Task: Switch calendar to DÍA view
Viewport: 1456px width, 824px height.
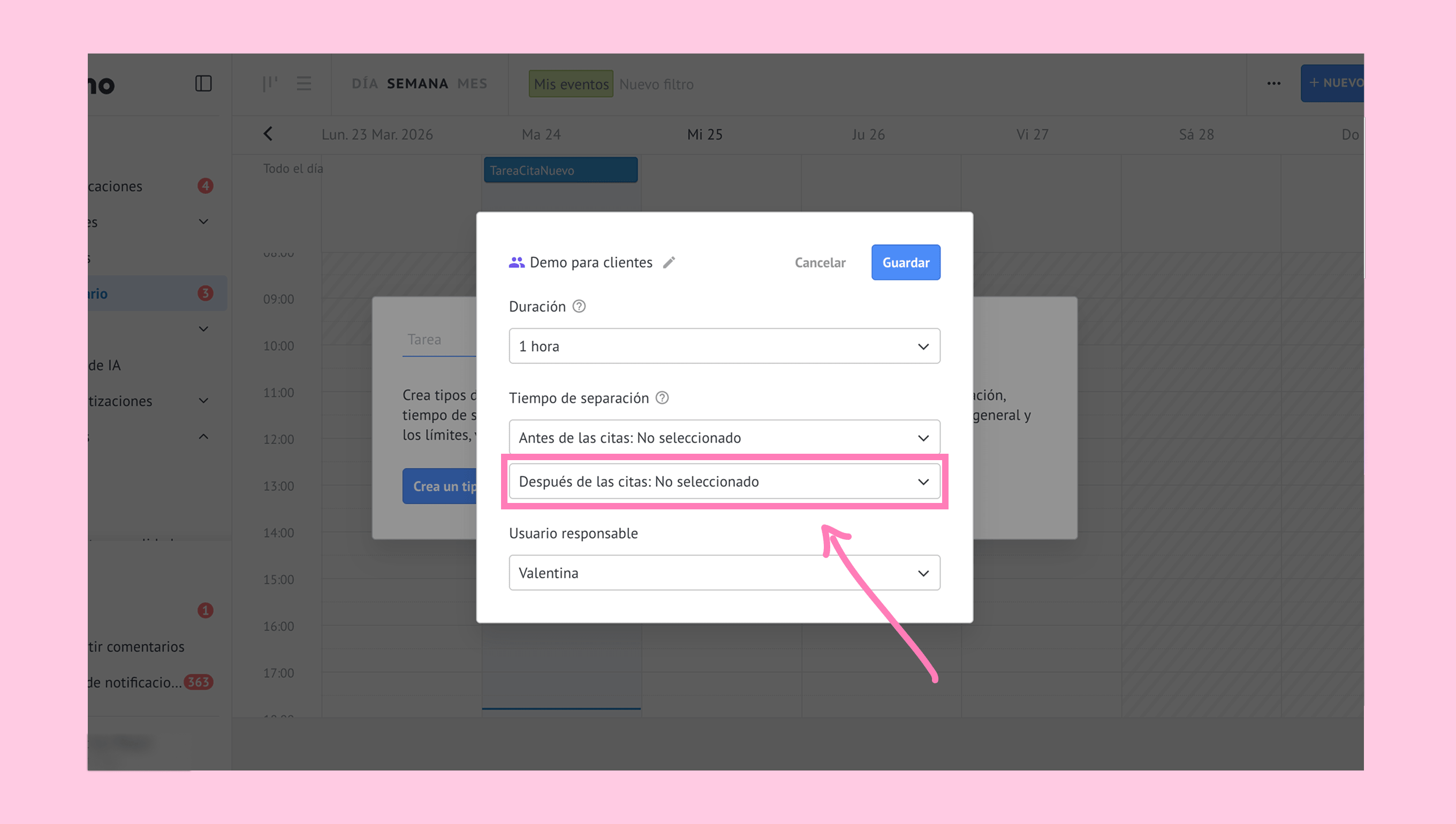Action: [365, 84]
